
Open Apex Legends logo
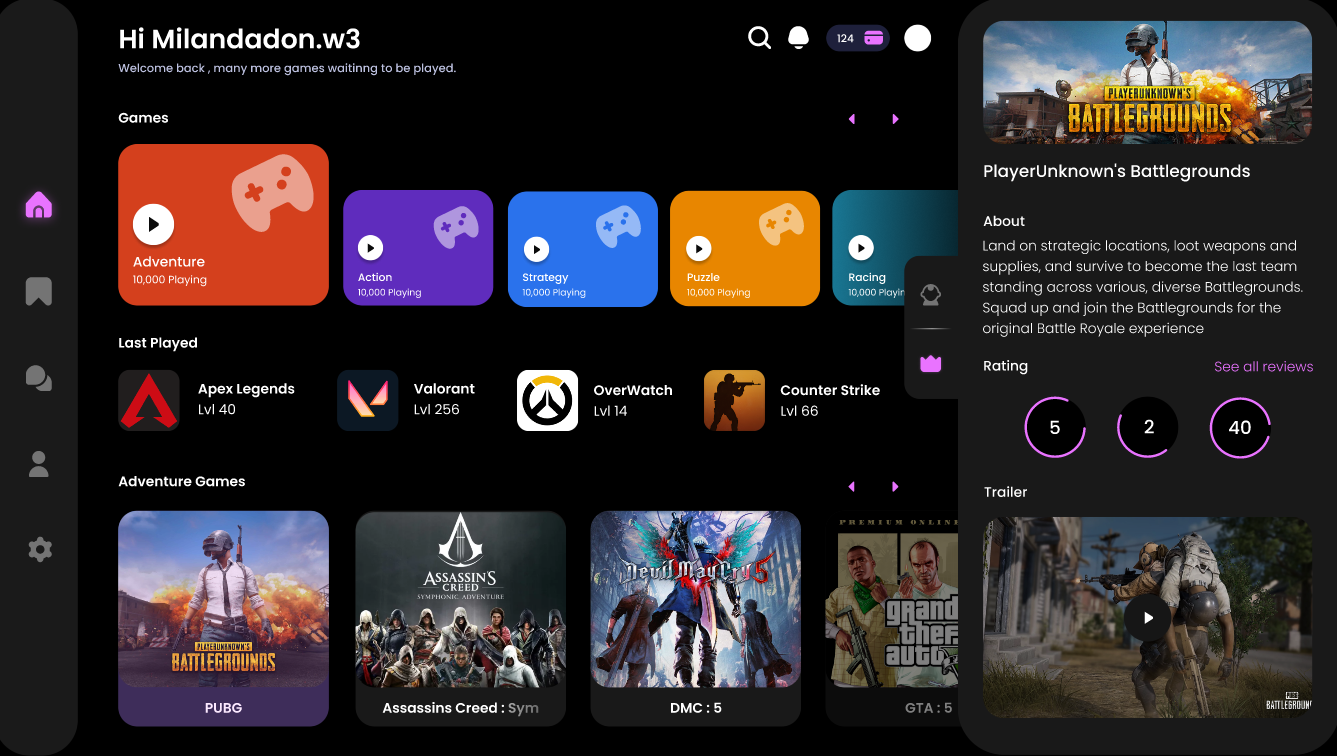[x=149, y=400]
